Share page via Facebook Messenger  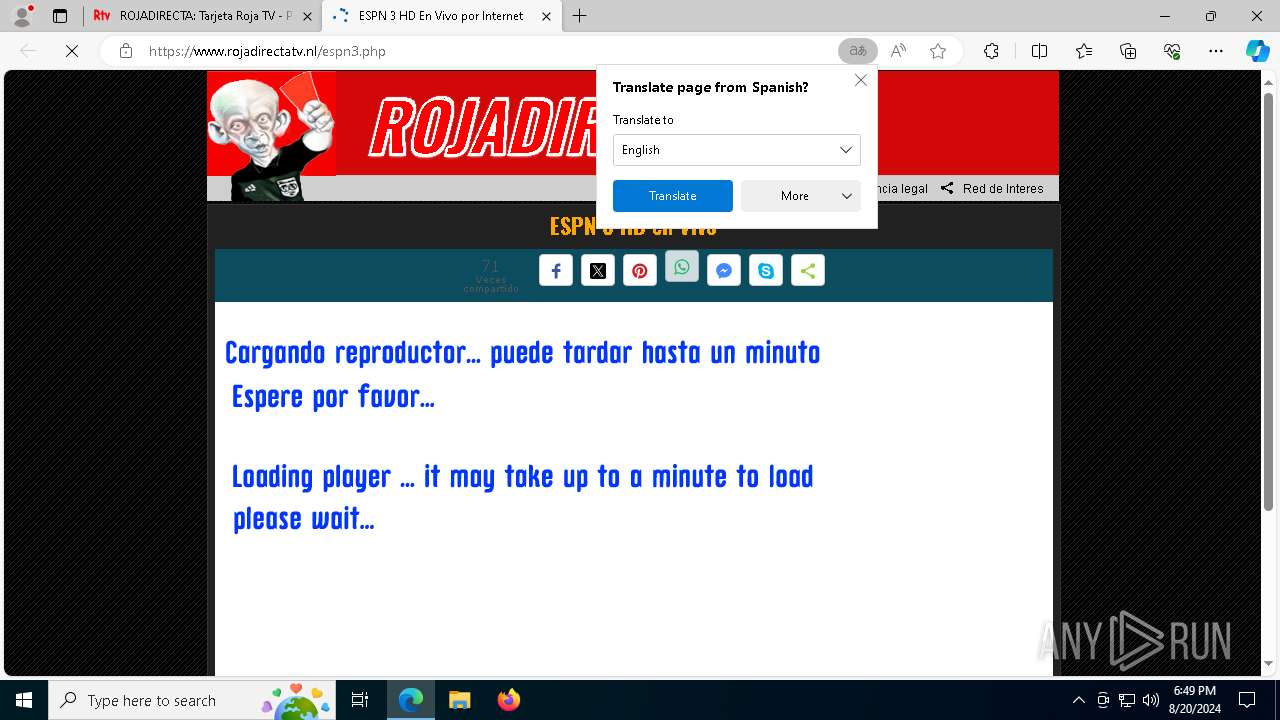(724, 271)
